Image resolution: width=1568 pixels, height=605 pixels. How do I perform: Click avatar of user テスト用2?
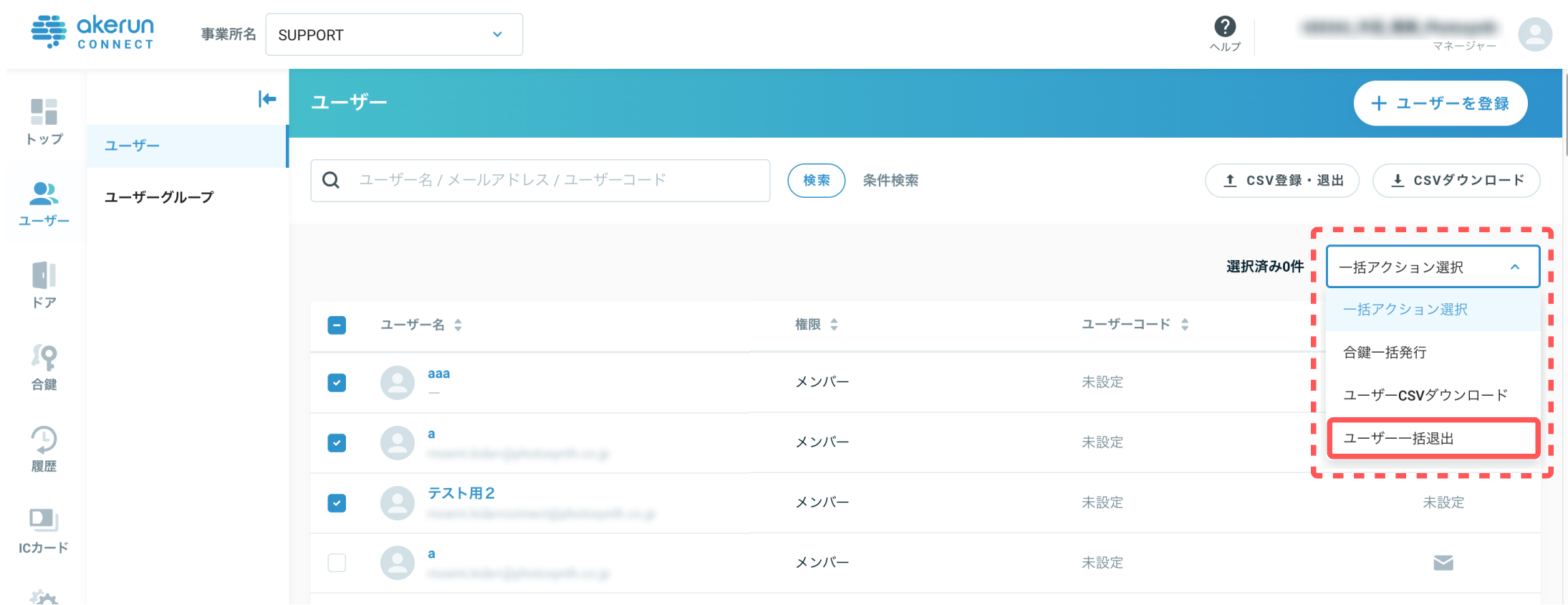[x=398, y=503]
